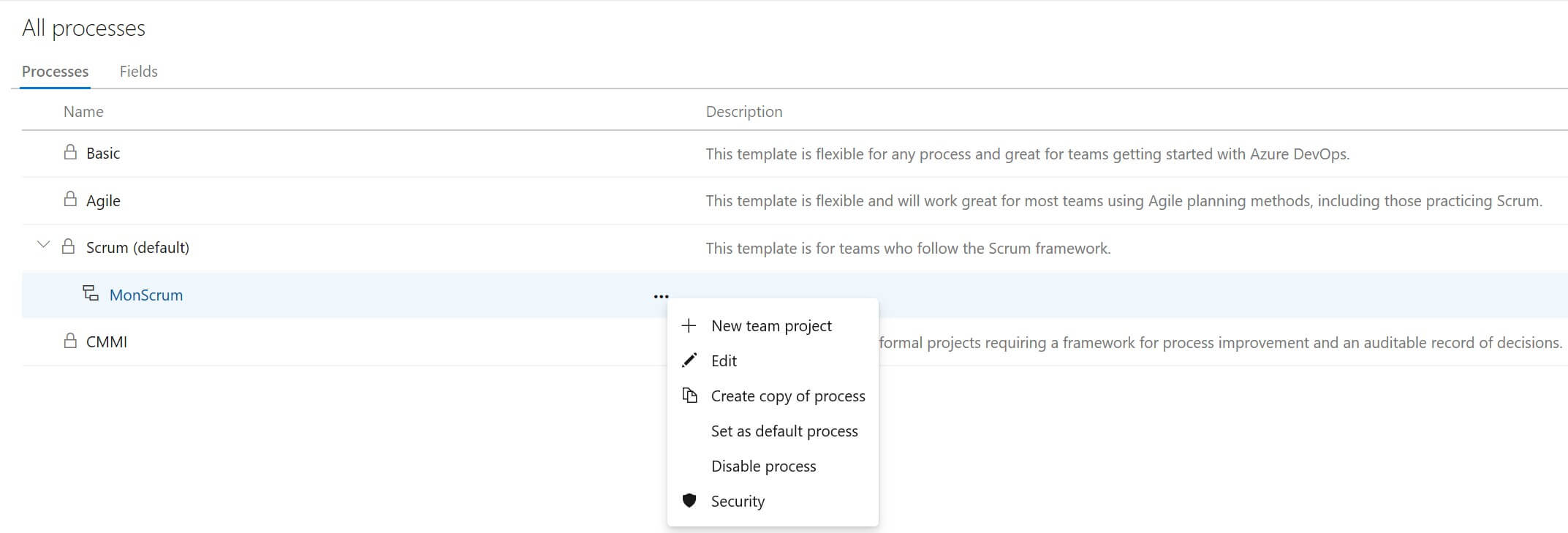Click the copy icon for Create copy
Viewport: 1568px width, 533px height.
pos(689,396)
